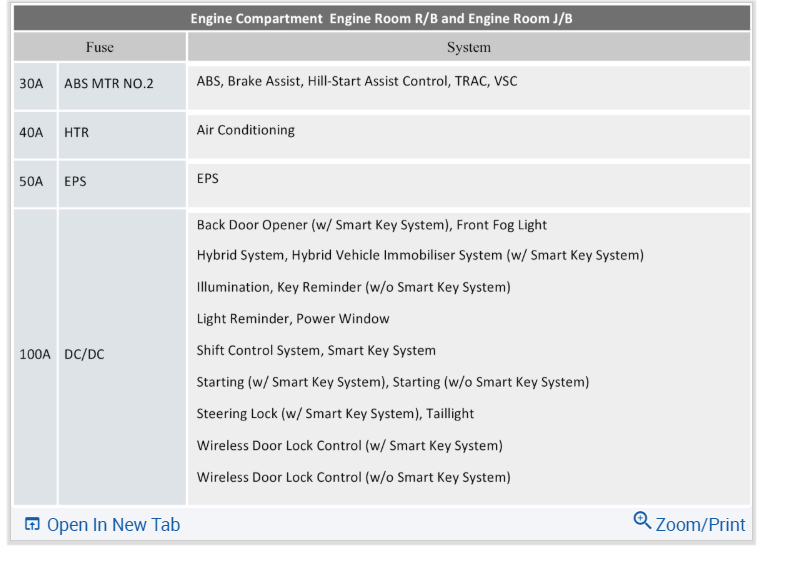Image resolution: width=785 pixels, height=561 pixels.
Task: Click the Fuse column header
Action: pos(100,47)
